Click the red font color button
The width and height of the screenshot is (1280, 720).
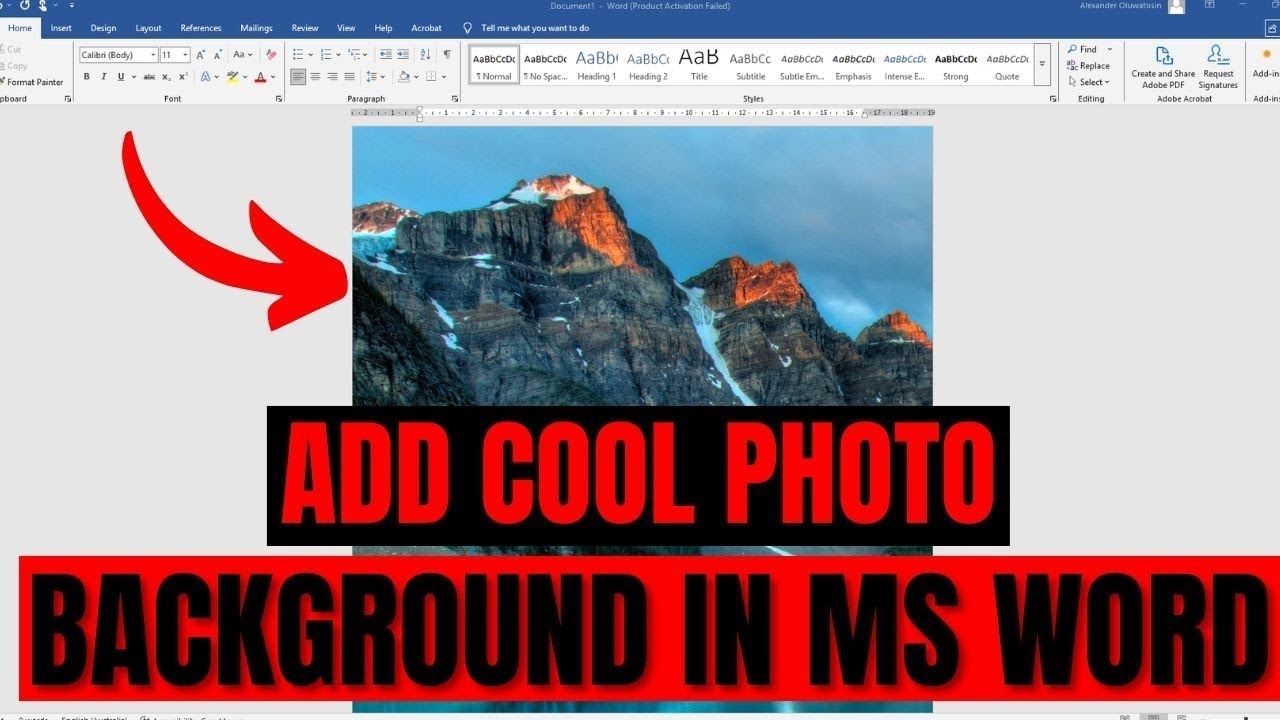point(260,77)
